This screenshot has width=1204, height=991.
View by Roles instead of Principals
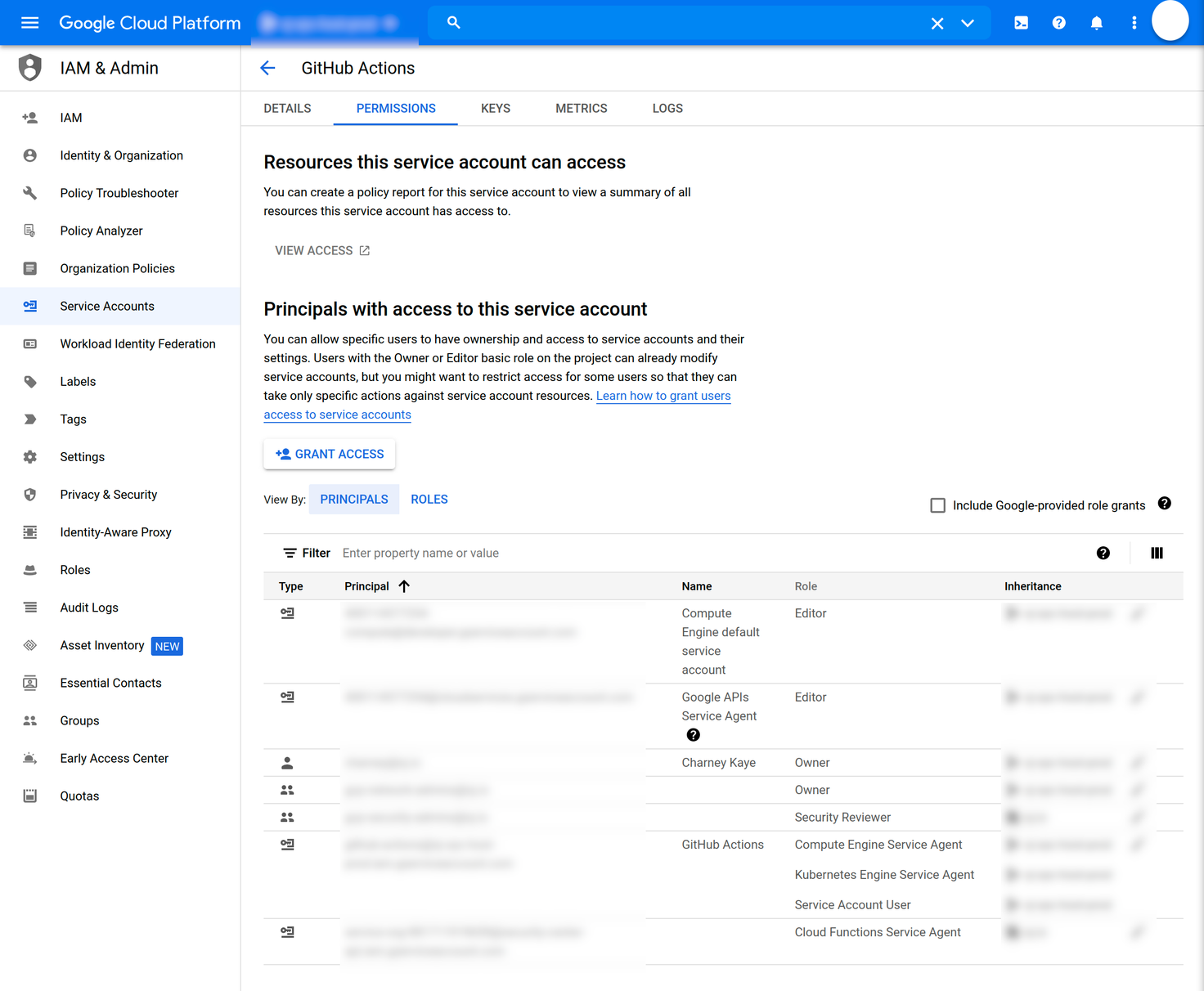point(429,500)
